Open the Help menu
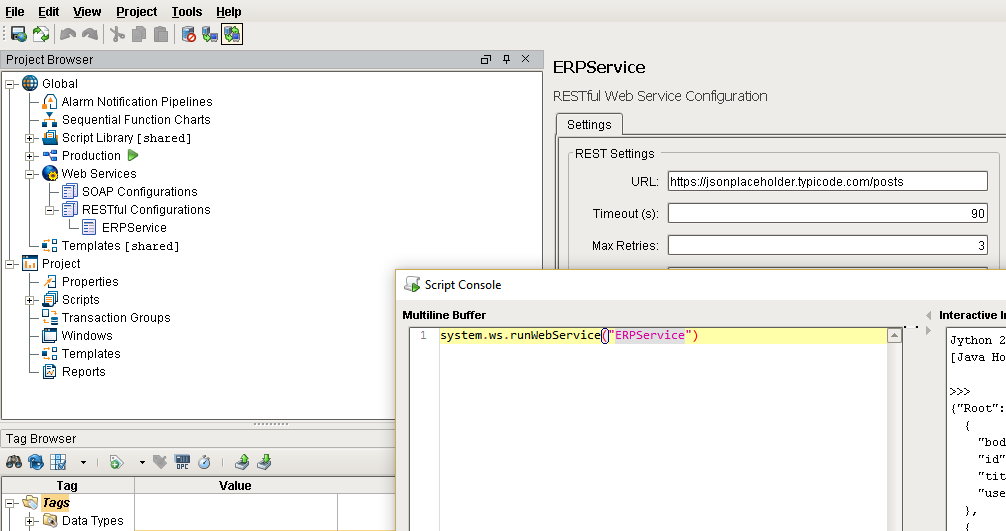This screenshot has height=531, width=1006. click(x=228, y=12)
